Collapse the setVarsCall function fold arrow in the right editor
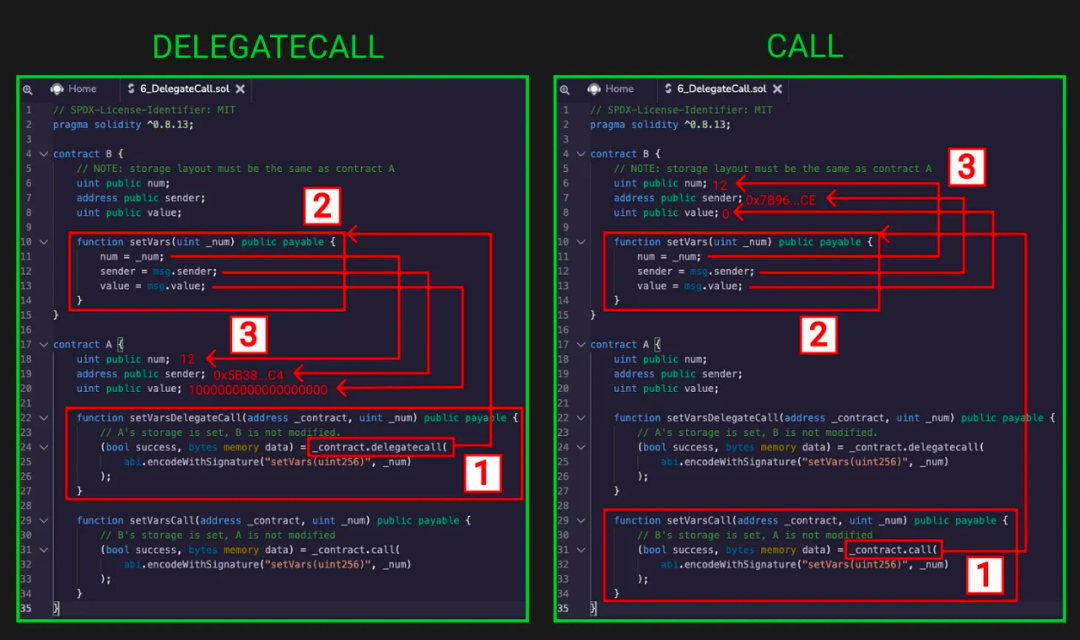 [x=581, y=519]
